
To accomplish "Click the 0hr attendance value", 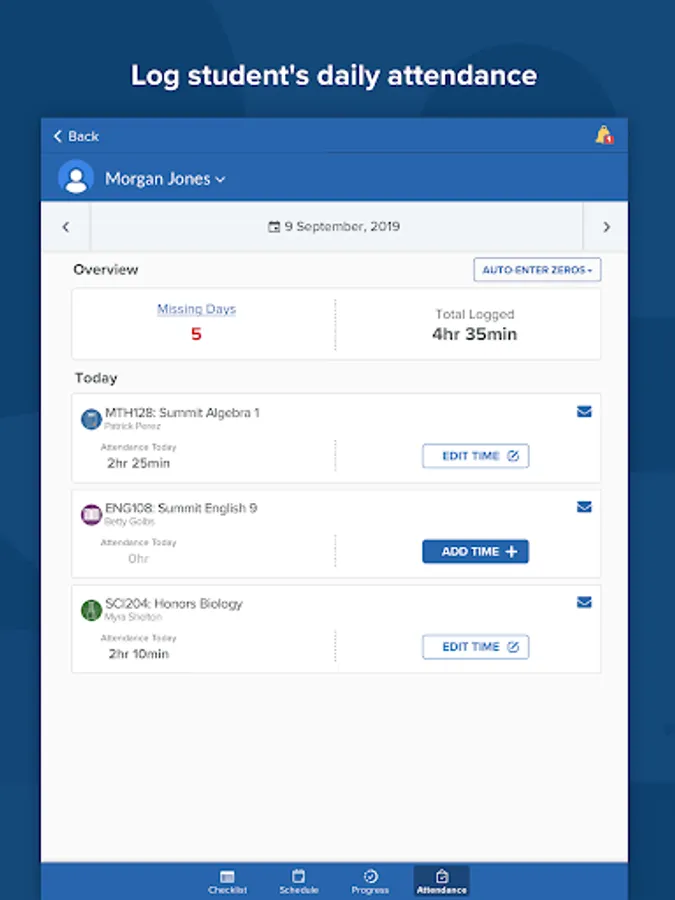I will [x=138, y=558].
